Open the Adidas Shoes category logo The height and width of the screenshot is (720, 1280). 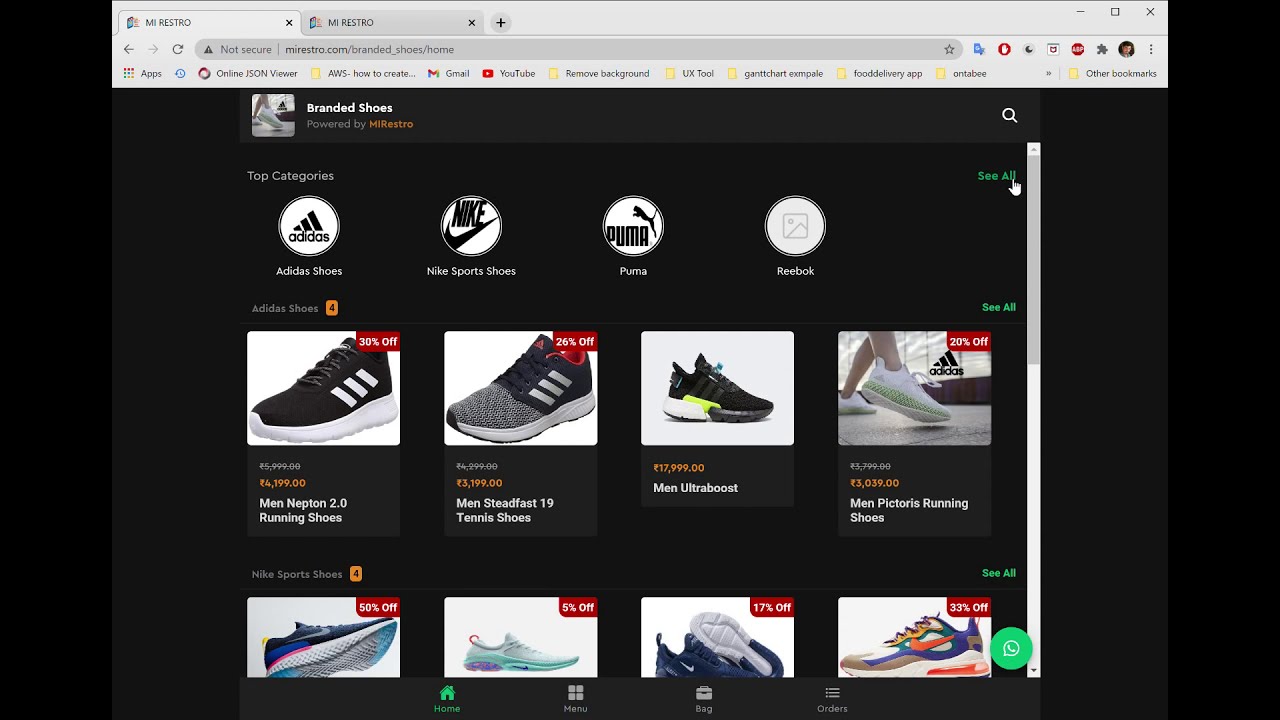click(x=309, y=226)
